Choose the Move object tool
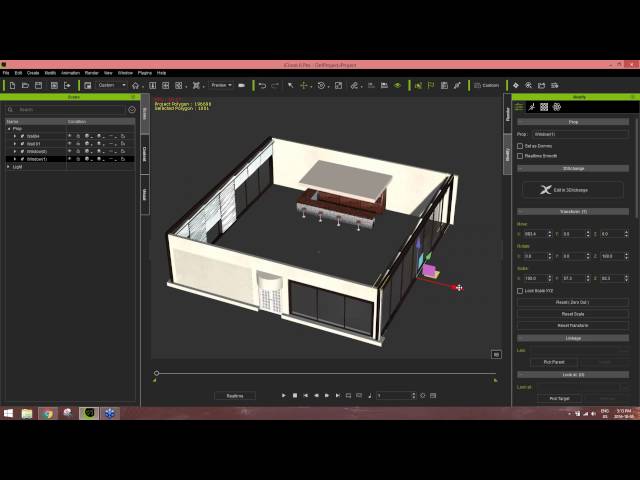This screenshot has height=480, width=640. [x=304, y=85]
